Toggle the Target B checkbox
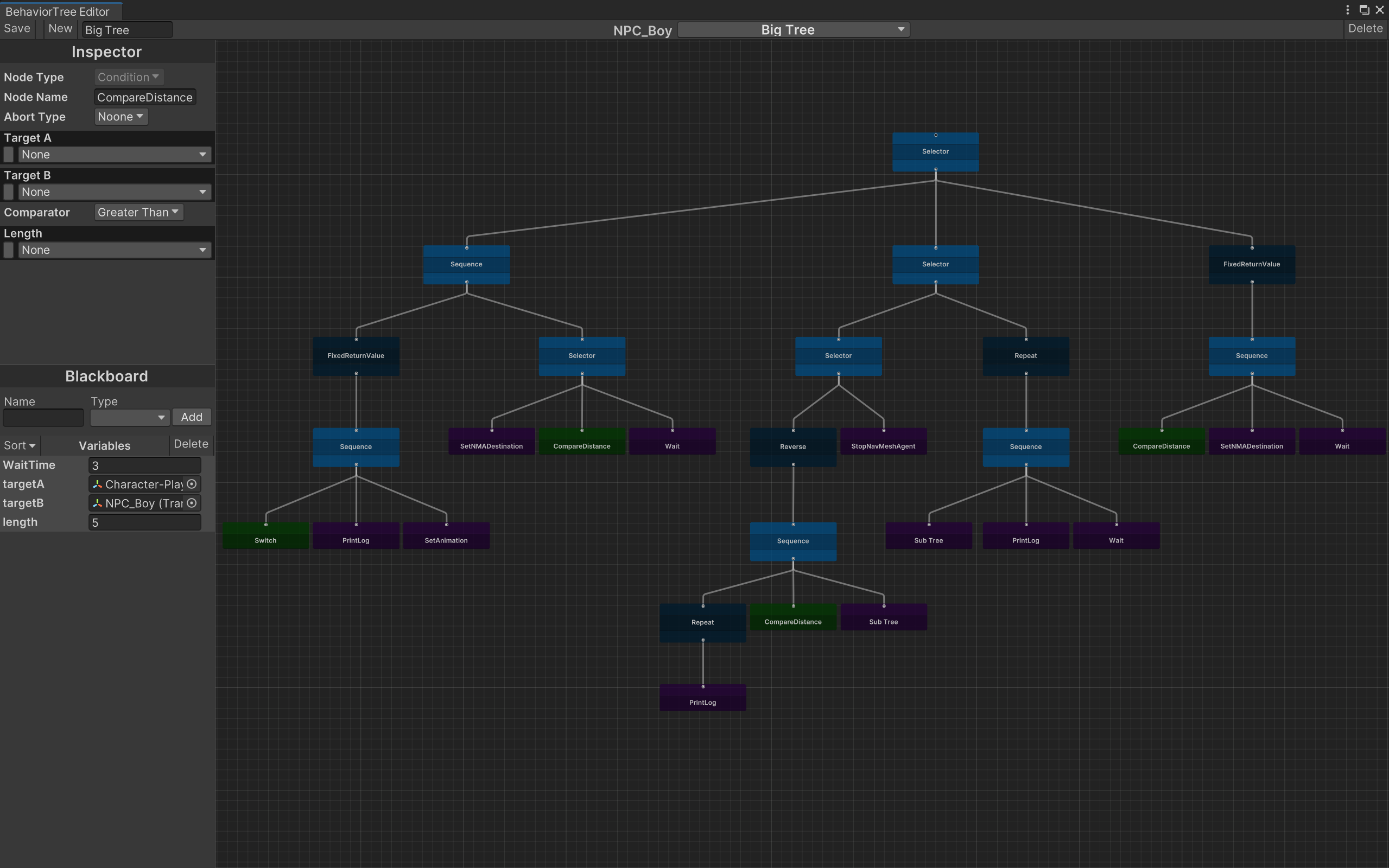The image size is (1389, 868). (x=9, y=192)
